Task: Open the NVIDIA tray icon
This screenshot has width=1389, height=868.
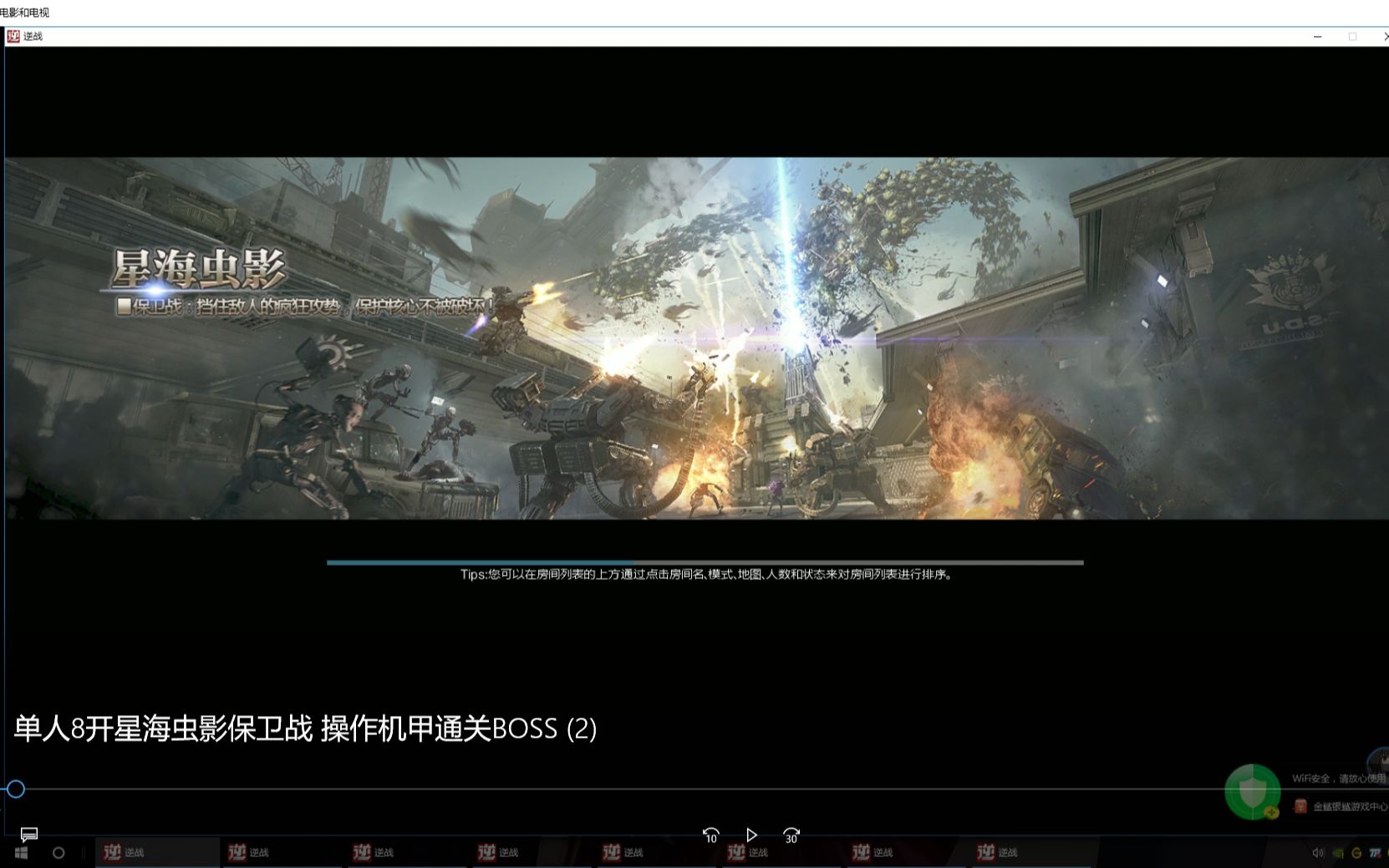Action: 1337,853
